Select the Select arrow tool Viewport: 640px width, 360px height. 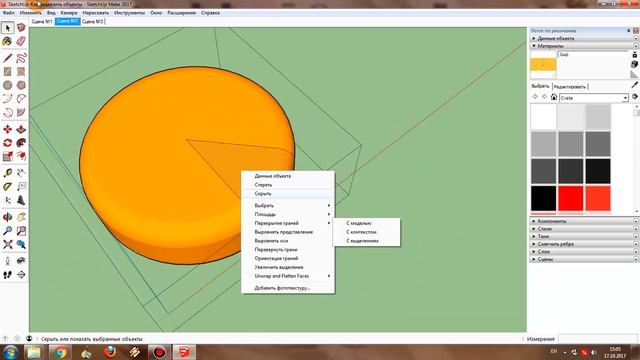click(7, 27)
